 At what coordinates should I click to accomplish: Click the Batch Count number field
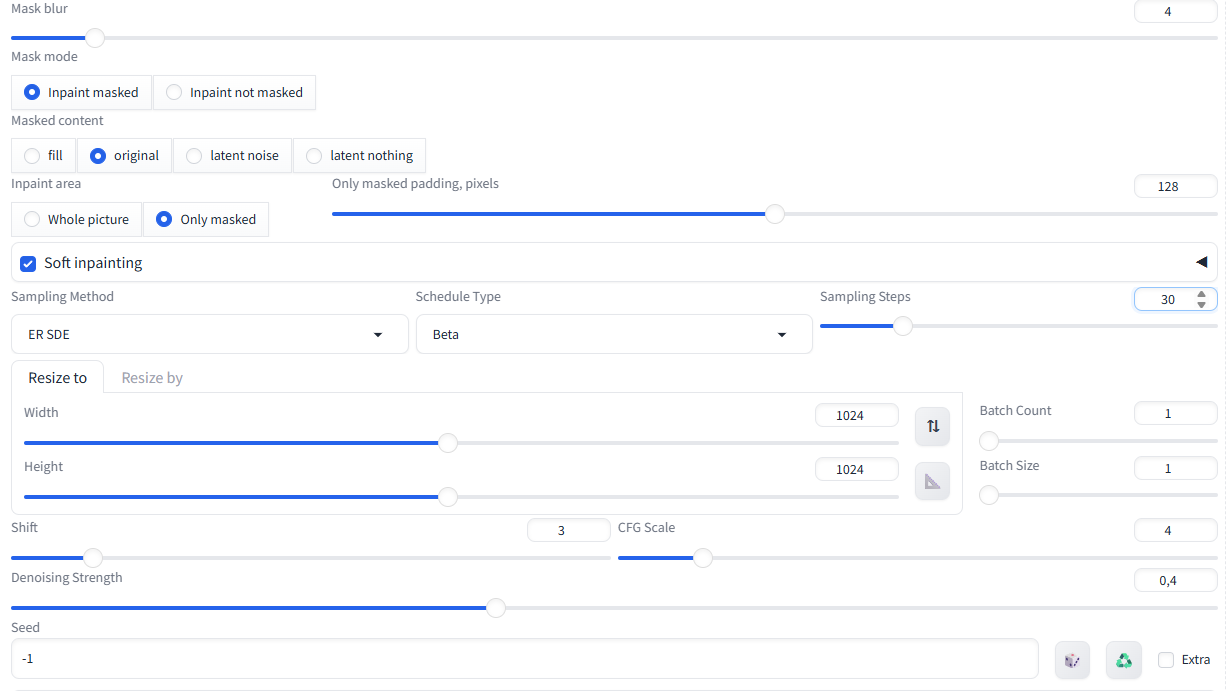[1175, 413]
